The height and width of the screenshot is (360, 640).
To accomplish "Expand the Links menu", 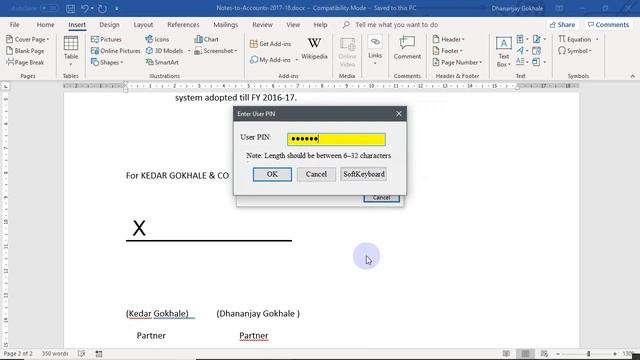I will tap(375, 51).
